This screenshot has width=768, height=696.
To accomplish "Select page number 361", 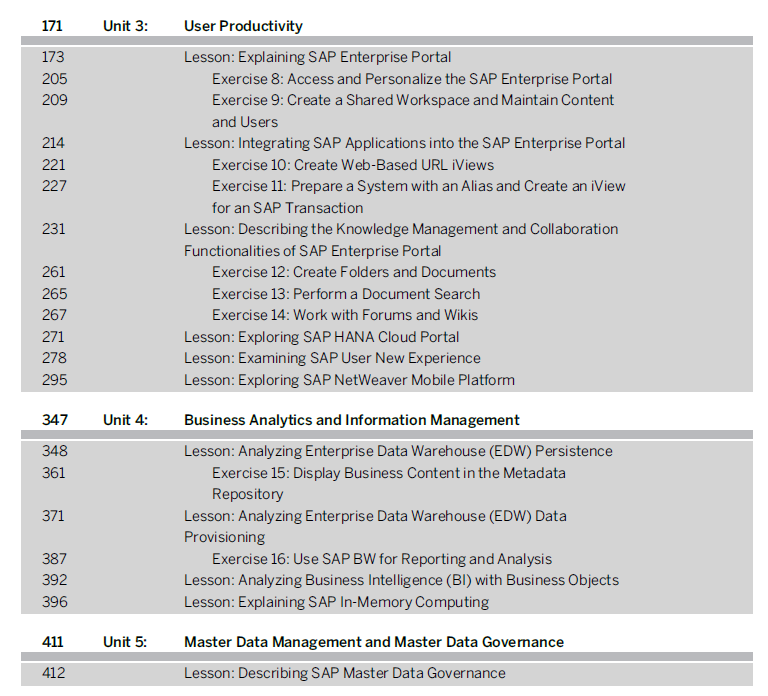I will [x=53, y=473].
